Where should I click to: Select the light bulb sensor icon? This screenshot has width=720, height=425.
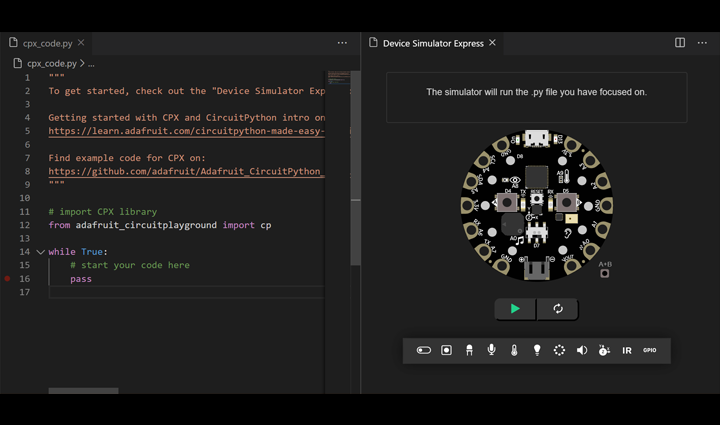pos(537,350)
